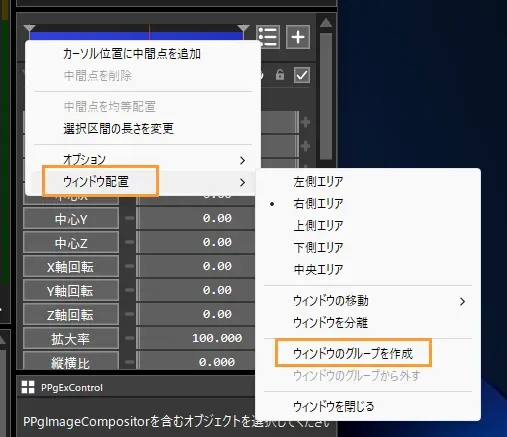Viewport: 507px width, 437px height.
Task: Click the slider handle beside 中心Y
Action: pyautogui.click(x=129, y=218)
